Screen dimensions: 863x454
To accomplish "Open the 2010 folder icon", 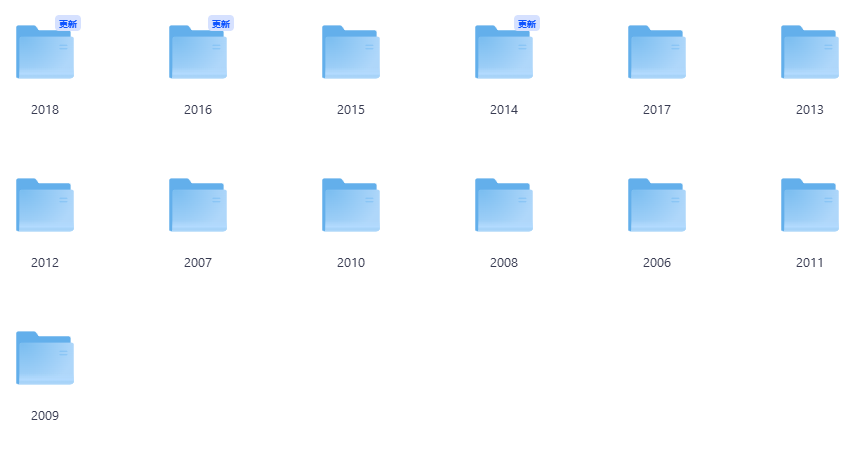I will [351, 205].
